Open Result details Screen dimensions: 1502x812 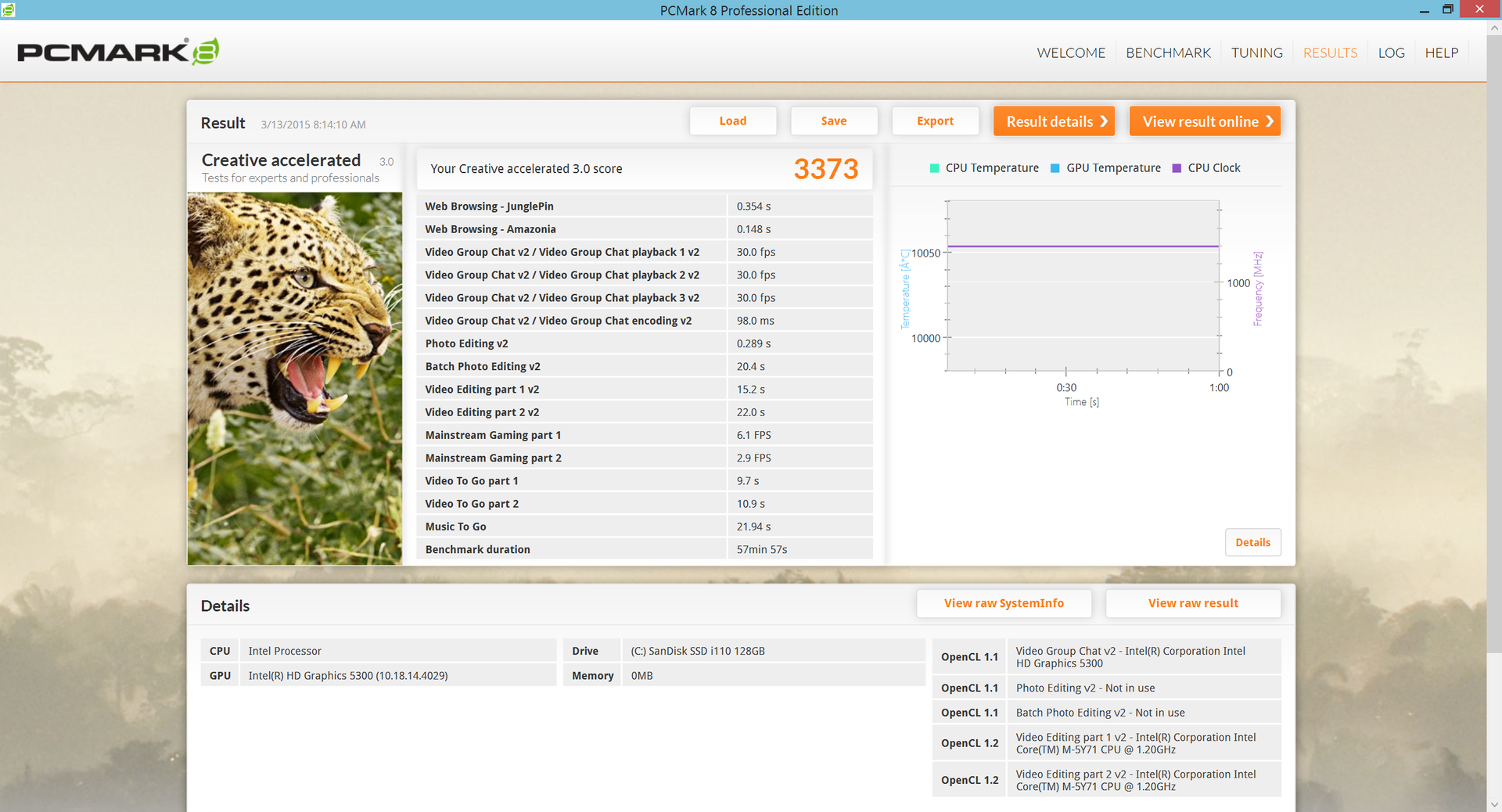(1055, 121)
